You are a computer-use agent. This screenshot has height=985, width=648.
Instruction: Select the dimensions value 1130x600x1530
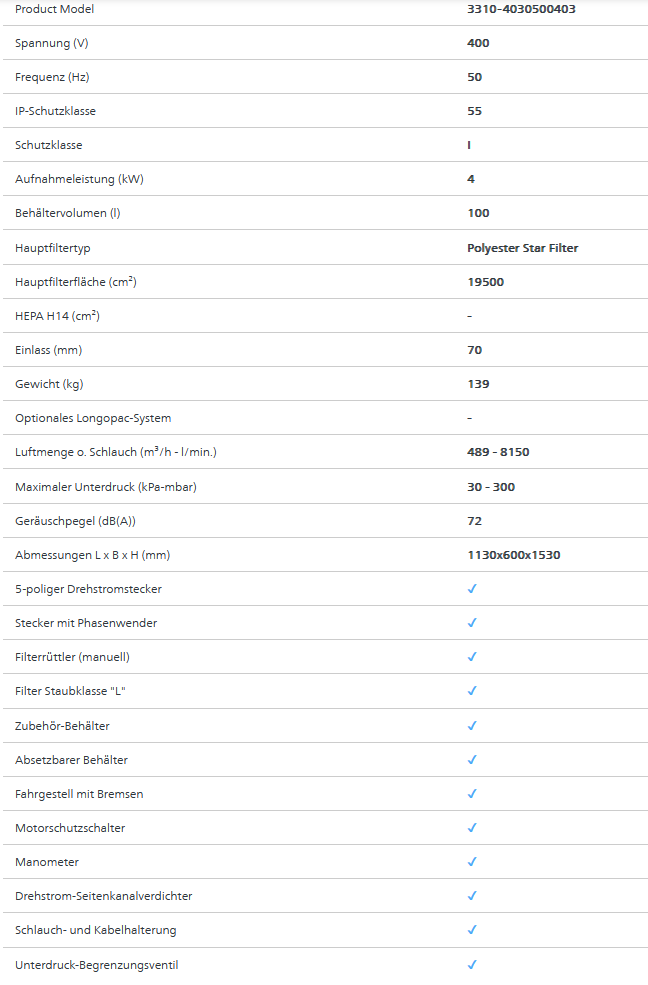coord(514,555)
